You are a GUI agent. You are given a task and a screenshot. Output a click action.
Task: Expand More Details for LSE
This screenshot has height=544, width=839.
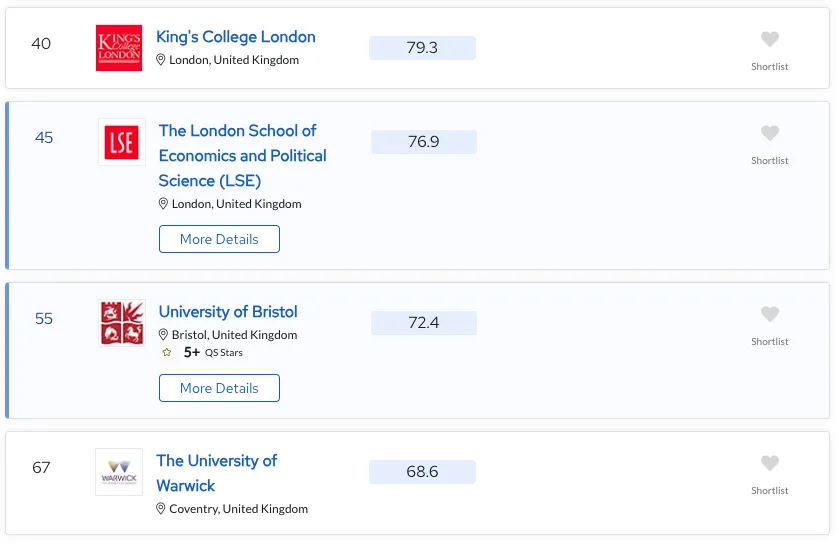click(219, 239)
